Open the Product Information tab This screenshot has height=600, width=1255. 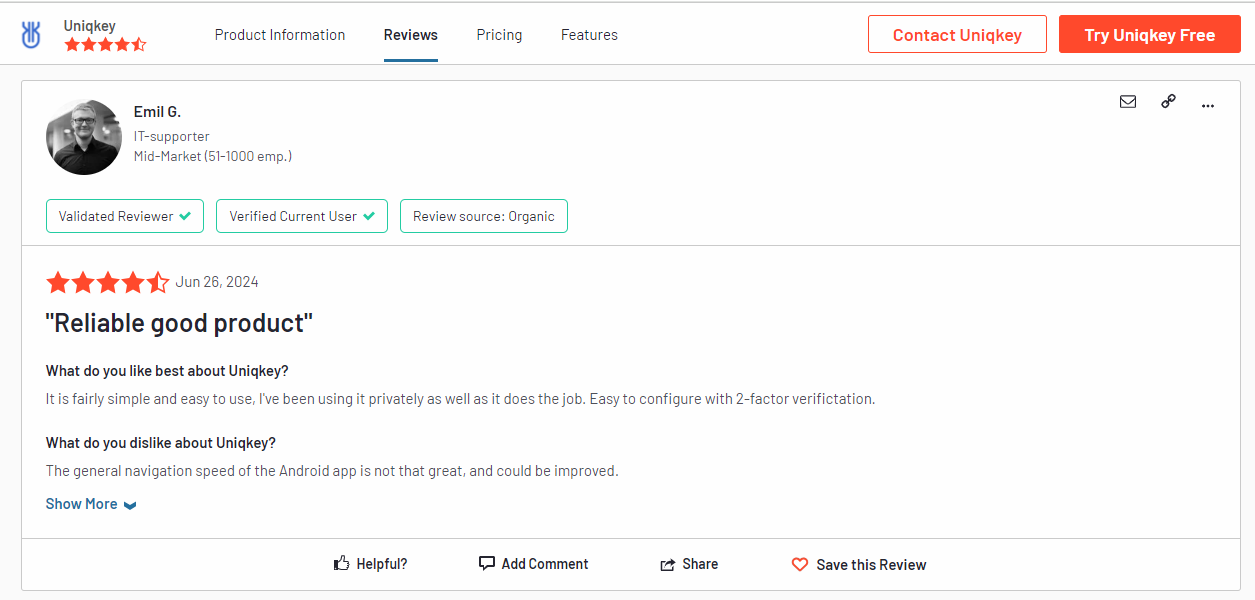click(x=279, y=34)
